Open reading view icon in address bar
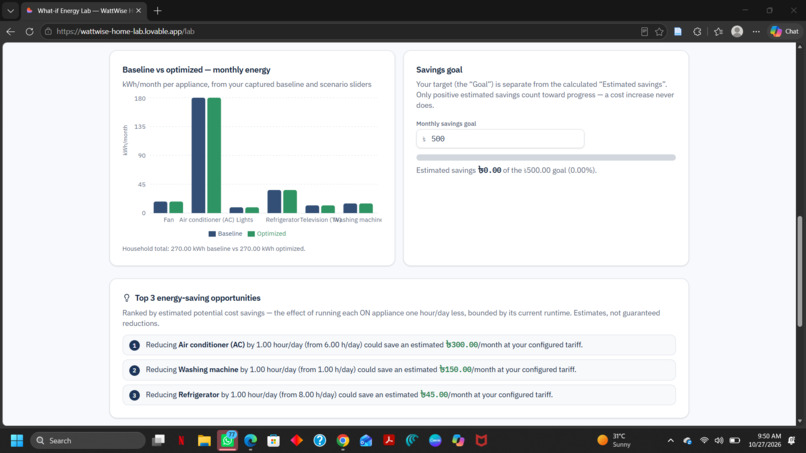 pos(644,31)
